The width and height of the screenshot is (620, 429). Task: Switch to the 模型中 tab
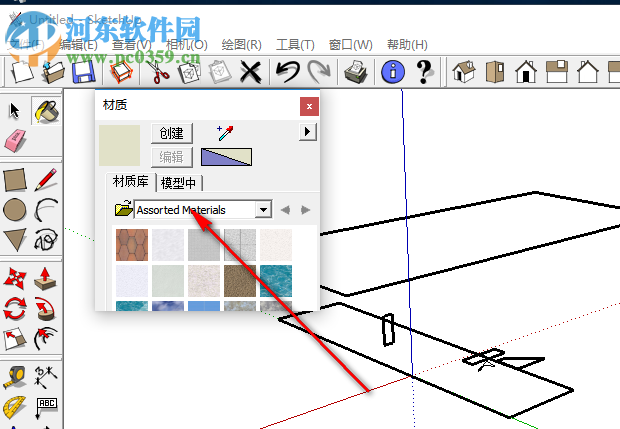179,183
